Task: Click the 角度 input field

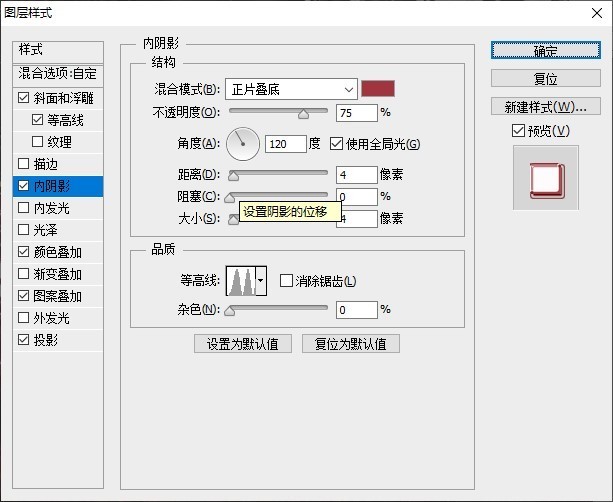Action: (285, 144)
